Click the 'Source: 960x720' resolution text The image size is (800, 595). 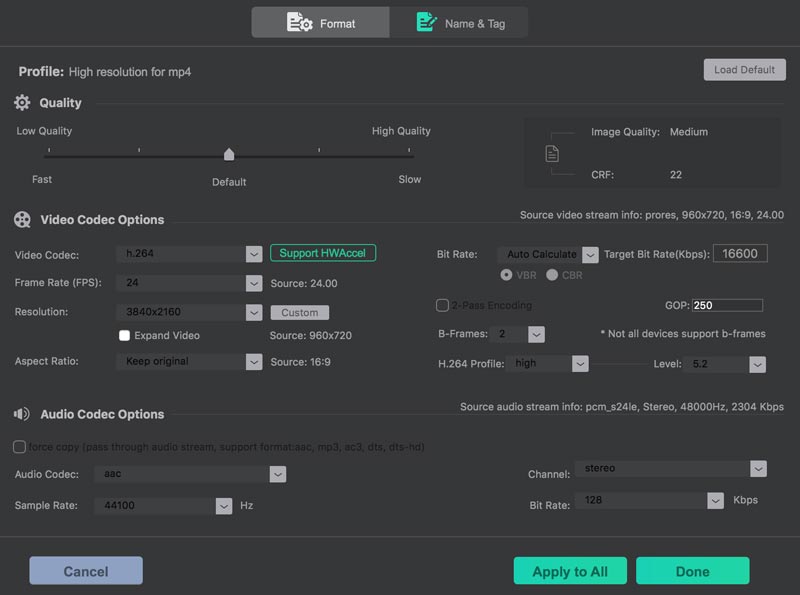pyautogui.click(x=311, y=335)
